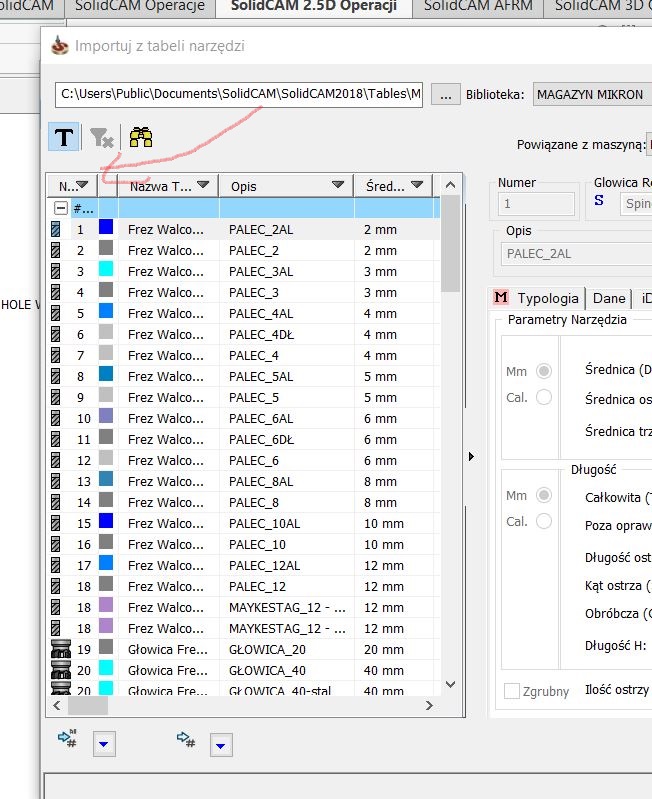This screenshot has height=799, width=652.
Task: Click the tool icon in PALEC_12AL row
Action: coord(56,565)
